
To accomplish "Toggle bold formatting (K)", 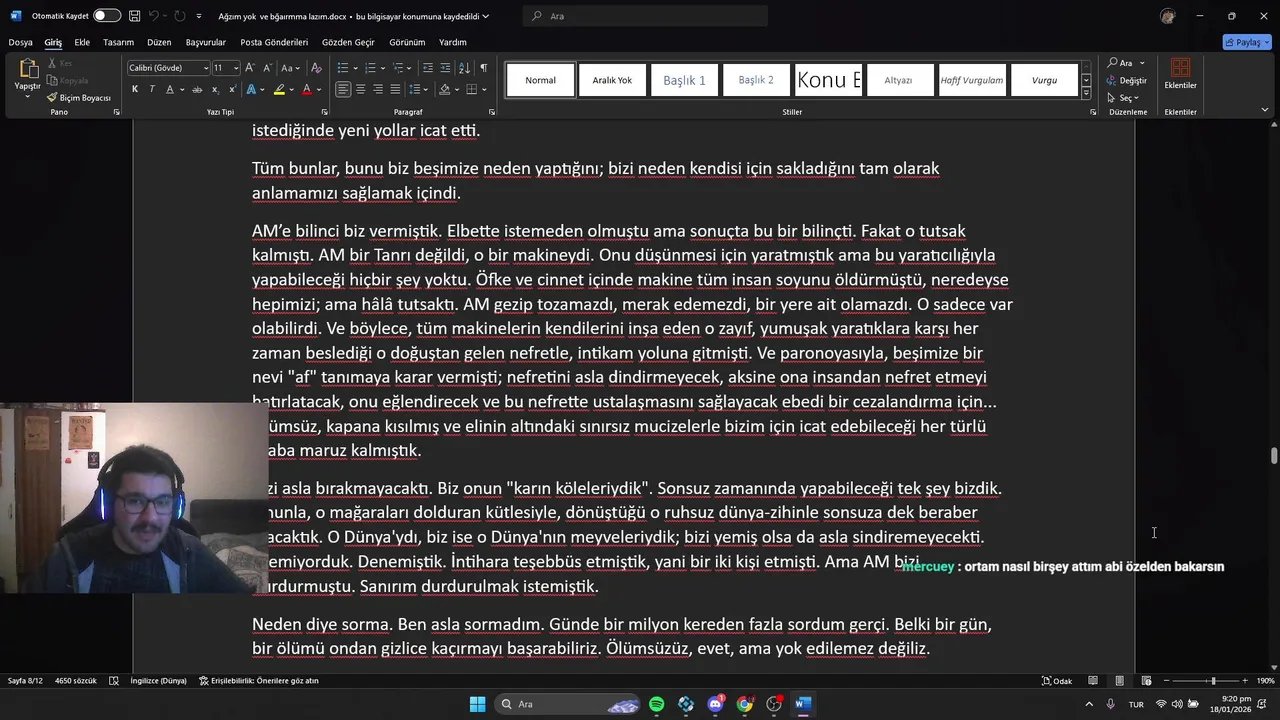I will point(135,90).
